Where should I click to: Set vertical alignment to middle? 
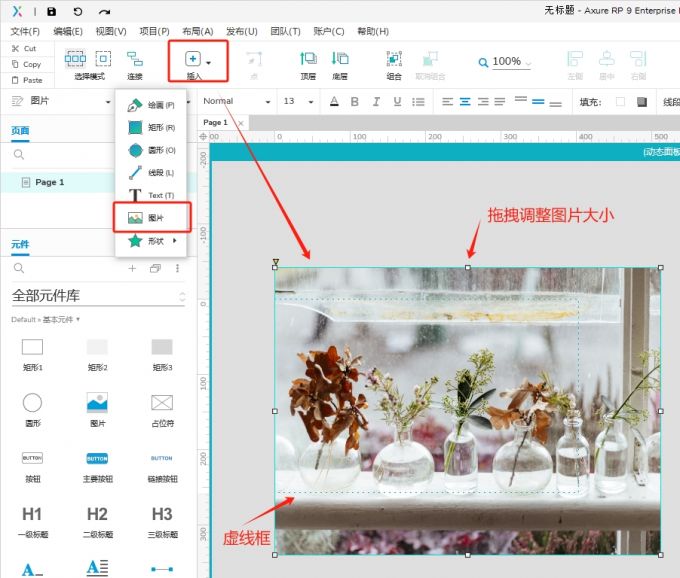(x=538, y=102)
